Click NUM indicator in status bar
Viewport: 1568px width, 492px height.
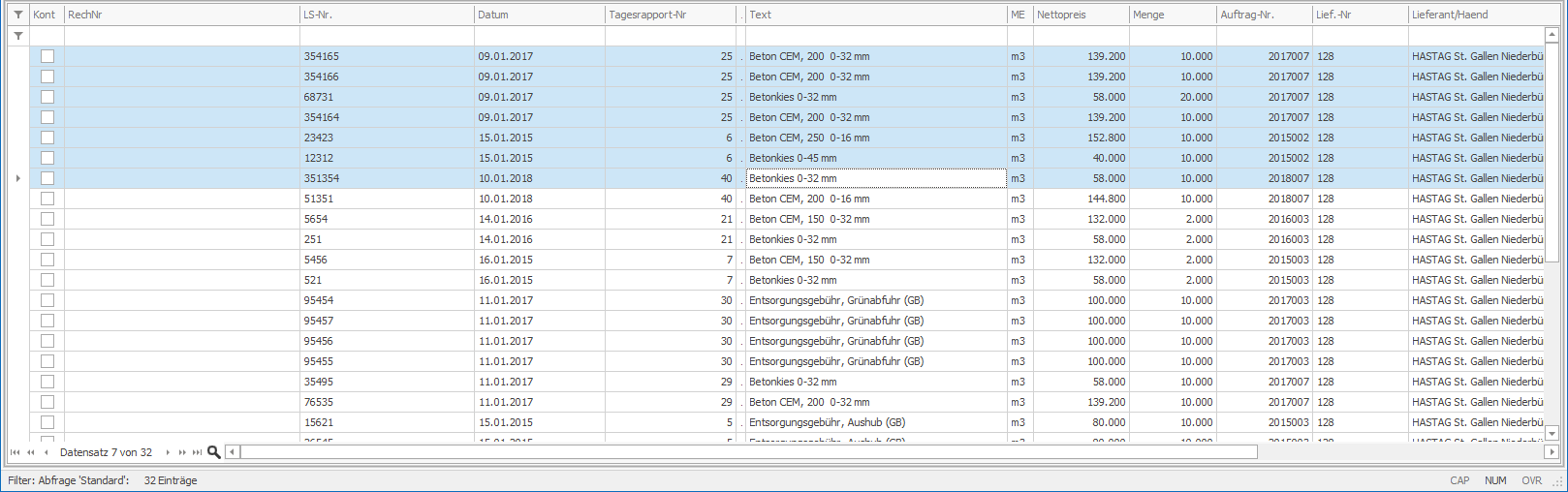[x=1495, y=480]
